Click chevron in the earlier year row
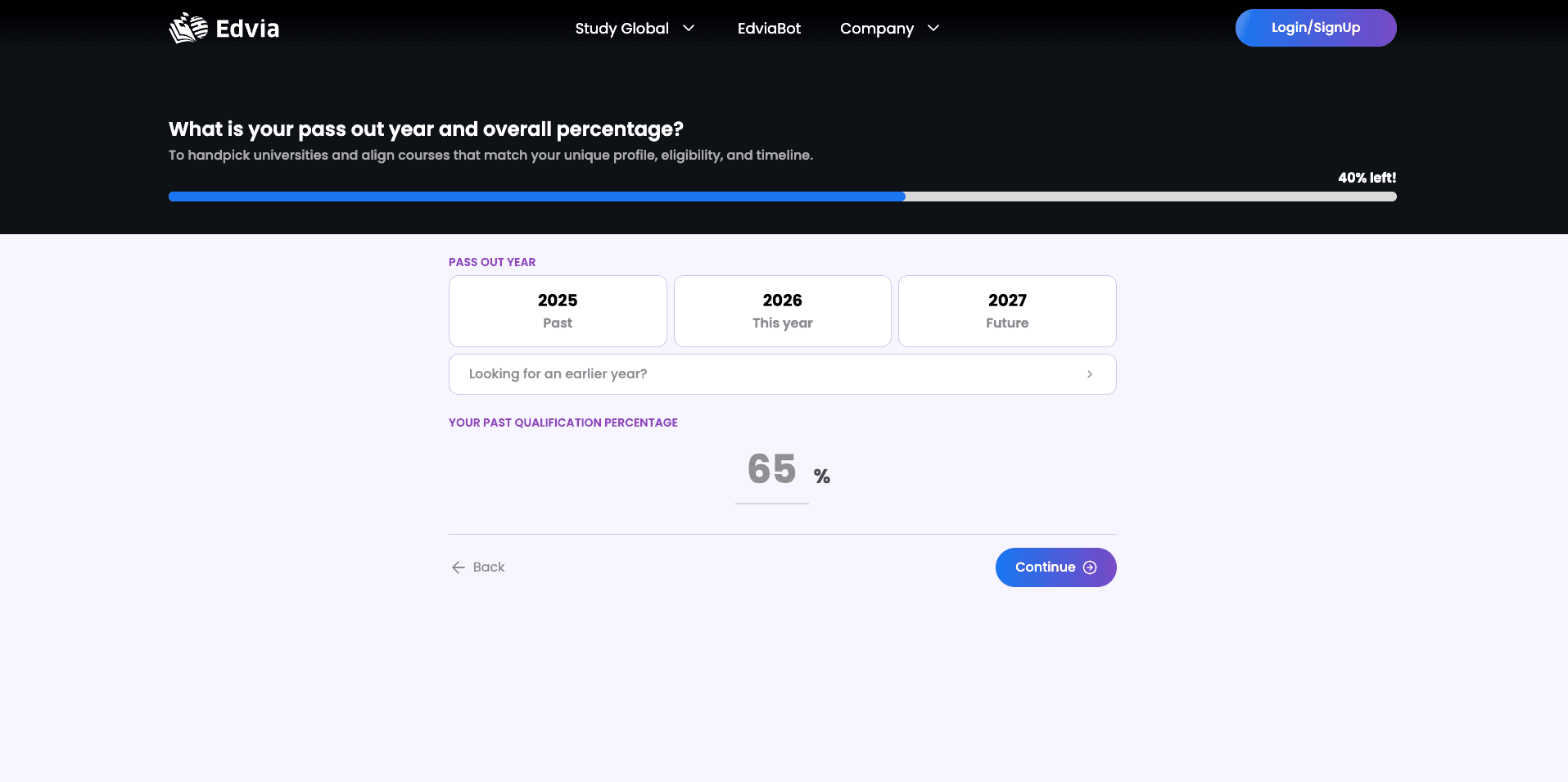Viewport: 1568px width, 782px height. pyautogui.click(x=1089, y=374)
